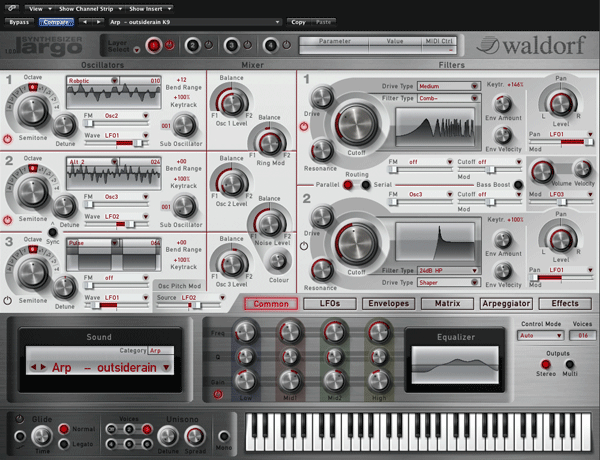
Task: Click the Velocity knob
Action: pos(582,169)
